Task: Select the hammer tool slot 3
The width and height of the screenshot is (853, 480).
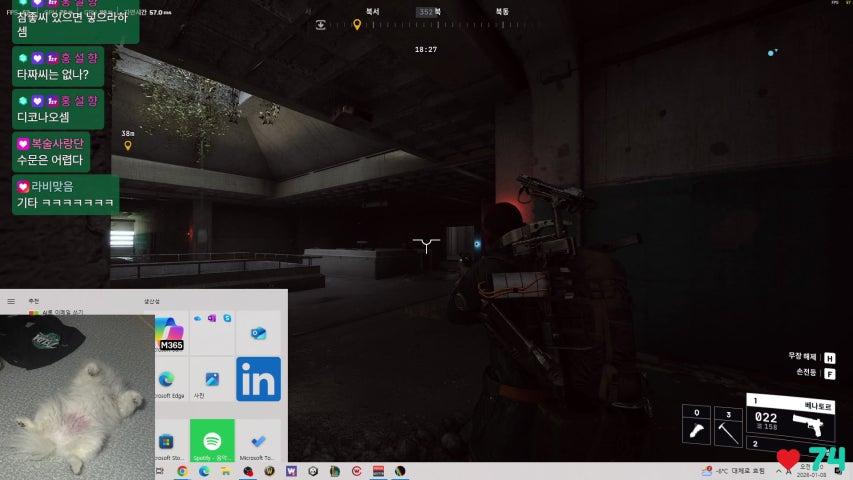Action: click(728, 427)
